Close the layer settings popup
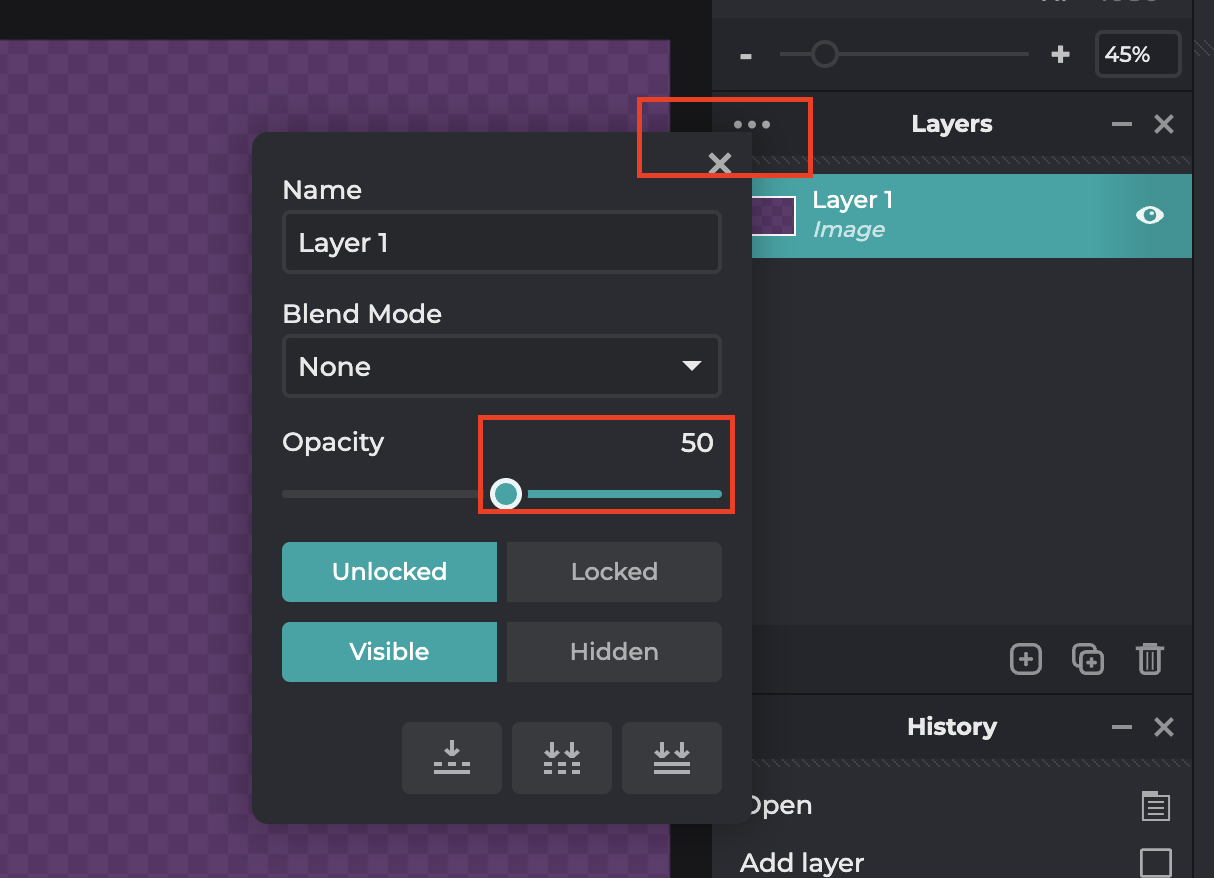Viewport: 1214px width, 878px height. click(720, 163)
